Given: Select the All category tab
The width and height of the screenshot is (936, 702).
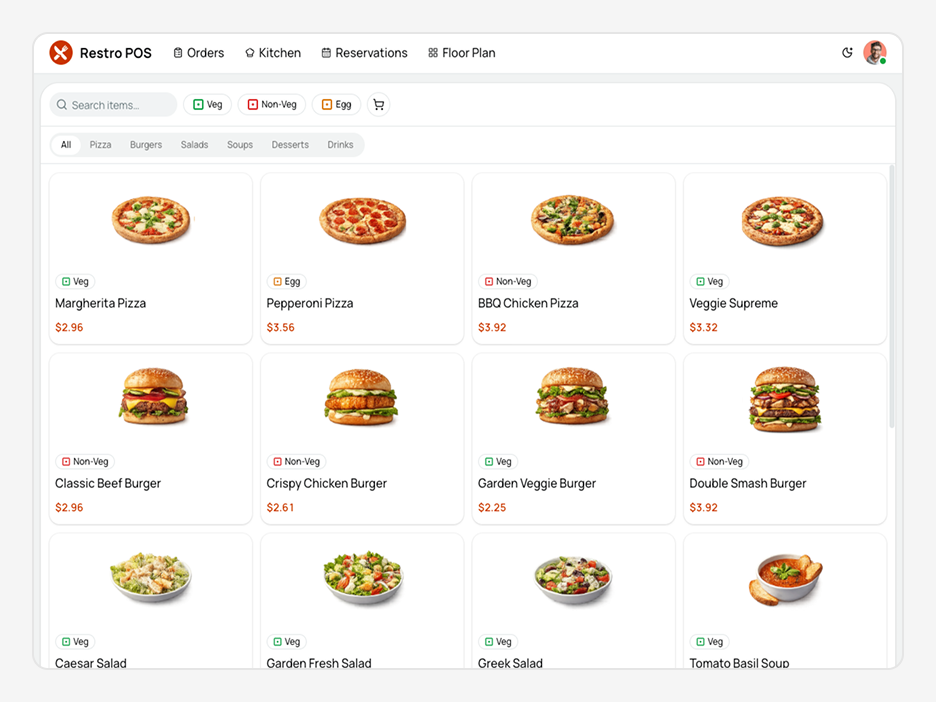Looking at the screenshot, I should 66,144.
